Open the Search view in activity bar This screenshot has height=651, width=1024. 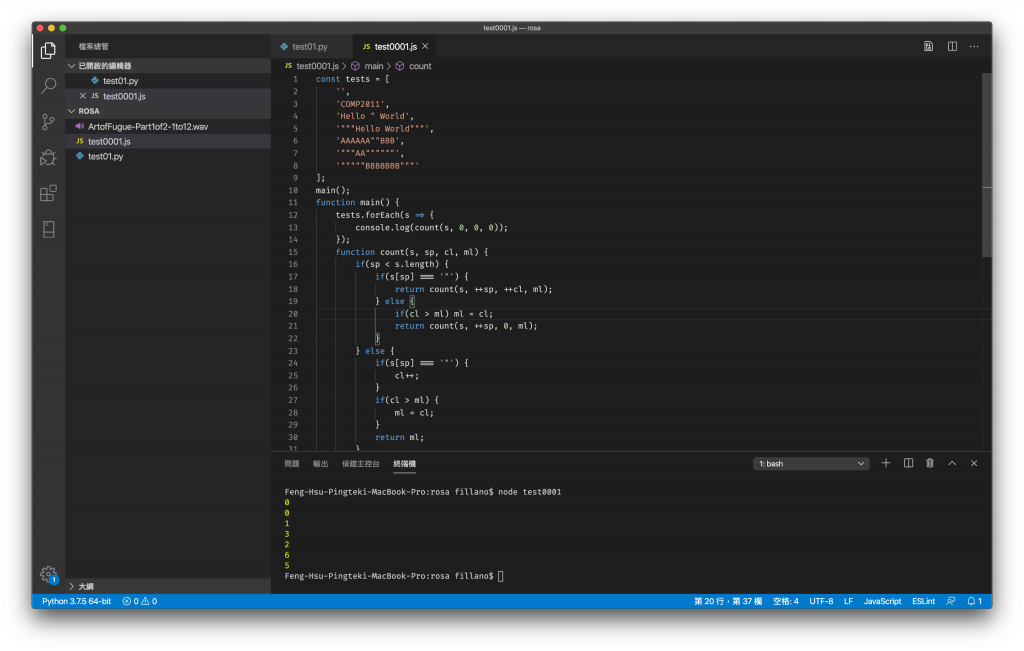tap(48, 86)
